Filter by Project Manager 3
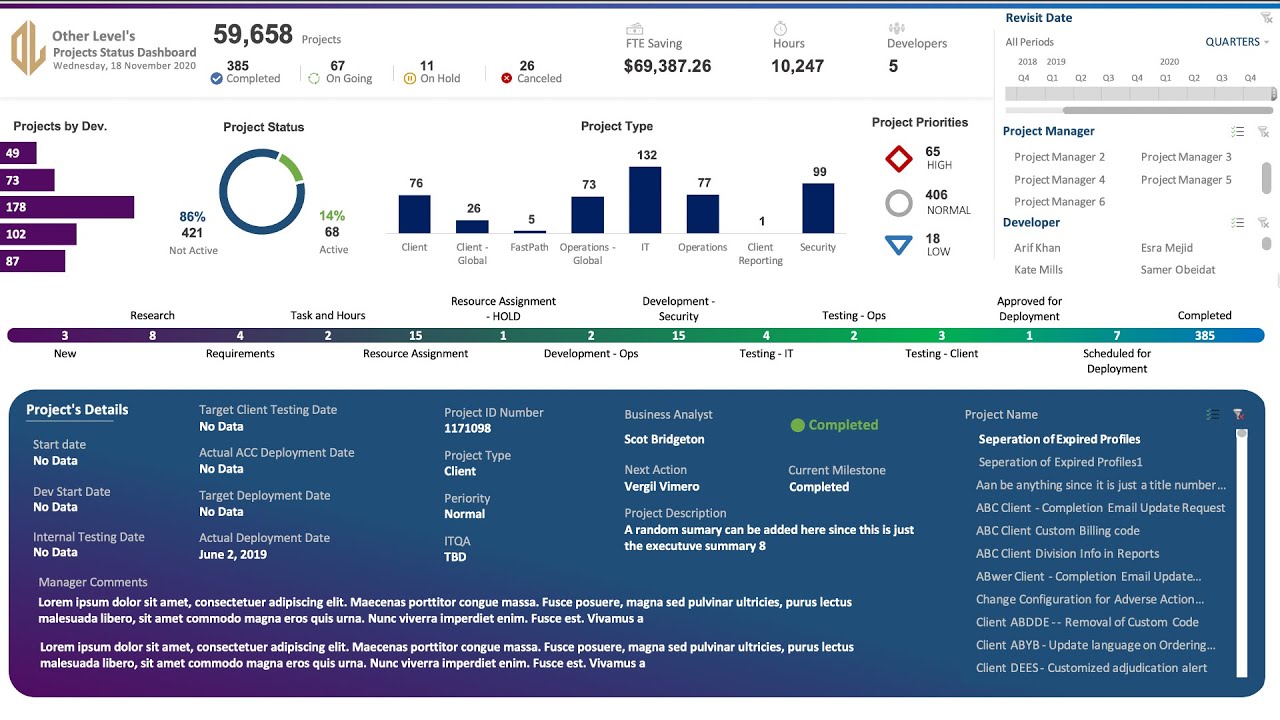The height and width of the screenshot is (720, 1280). click(x=1186, y=157)
